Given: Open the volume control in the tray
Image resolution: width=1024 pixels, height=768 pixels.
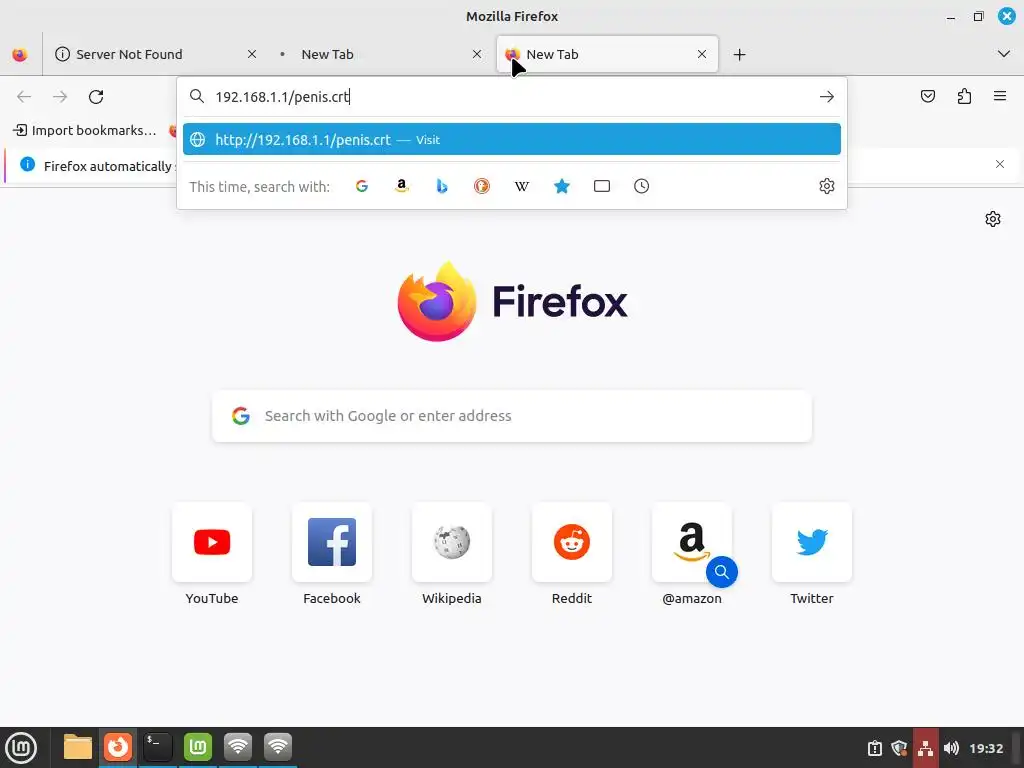Looking at the screenshot, I should 952,748.
